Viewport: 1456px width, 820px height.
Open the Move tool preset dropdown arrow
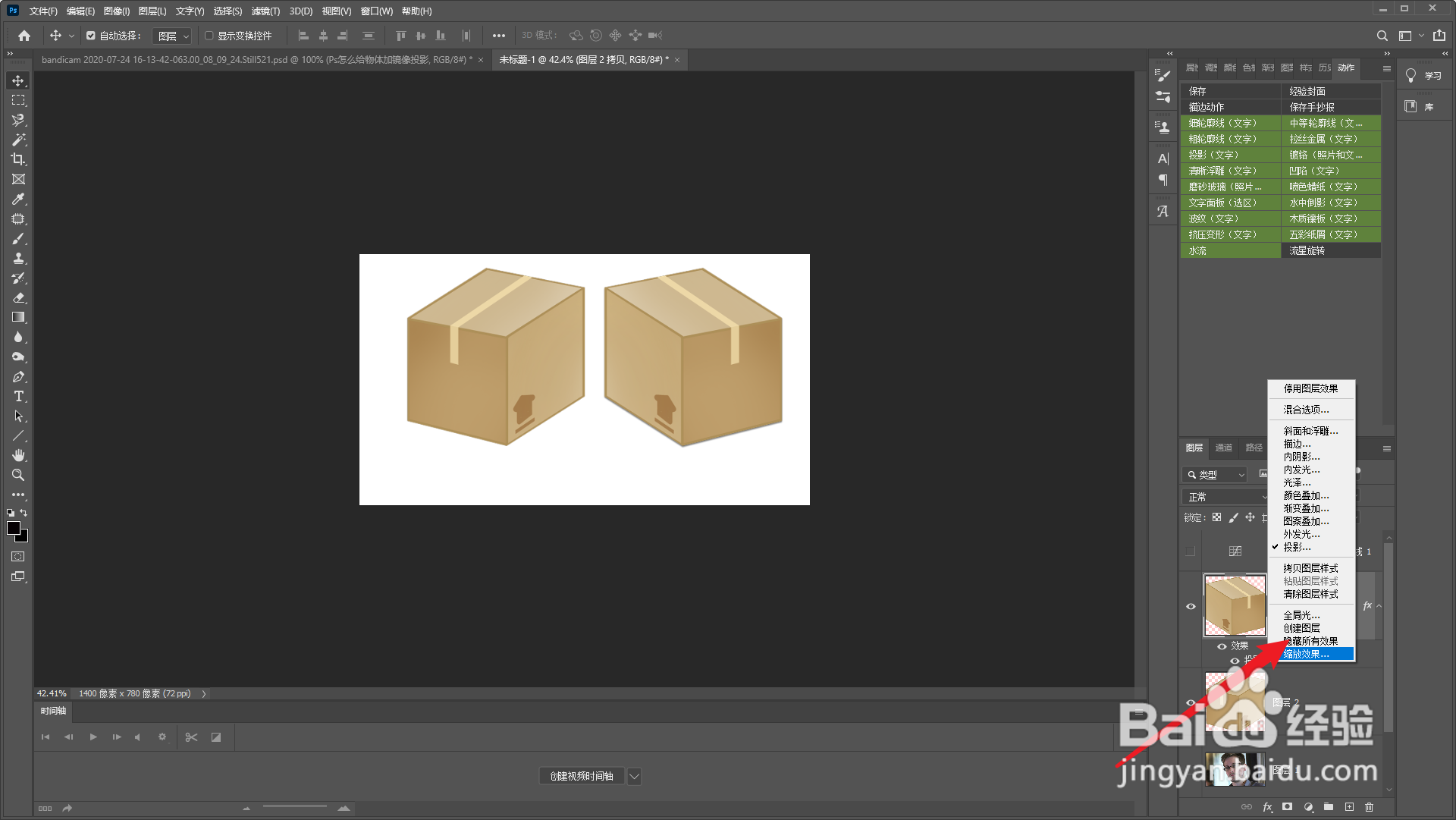pyautogui.click(x=71, y=36)
